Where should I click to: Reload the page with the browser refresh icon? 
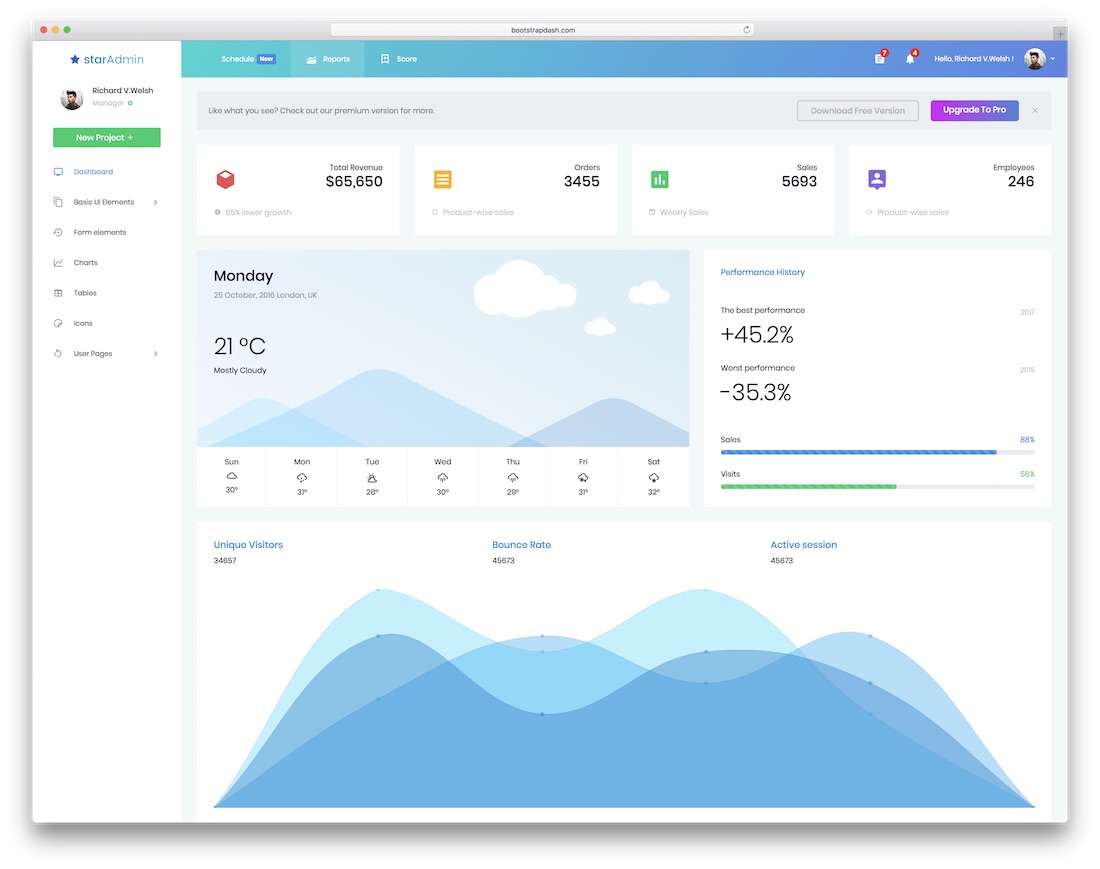[746, 30]
